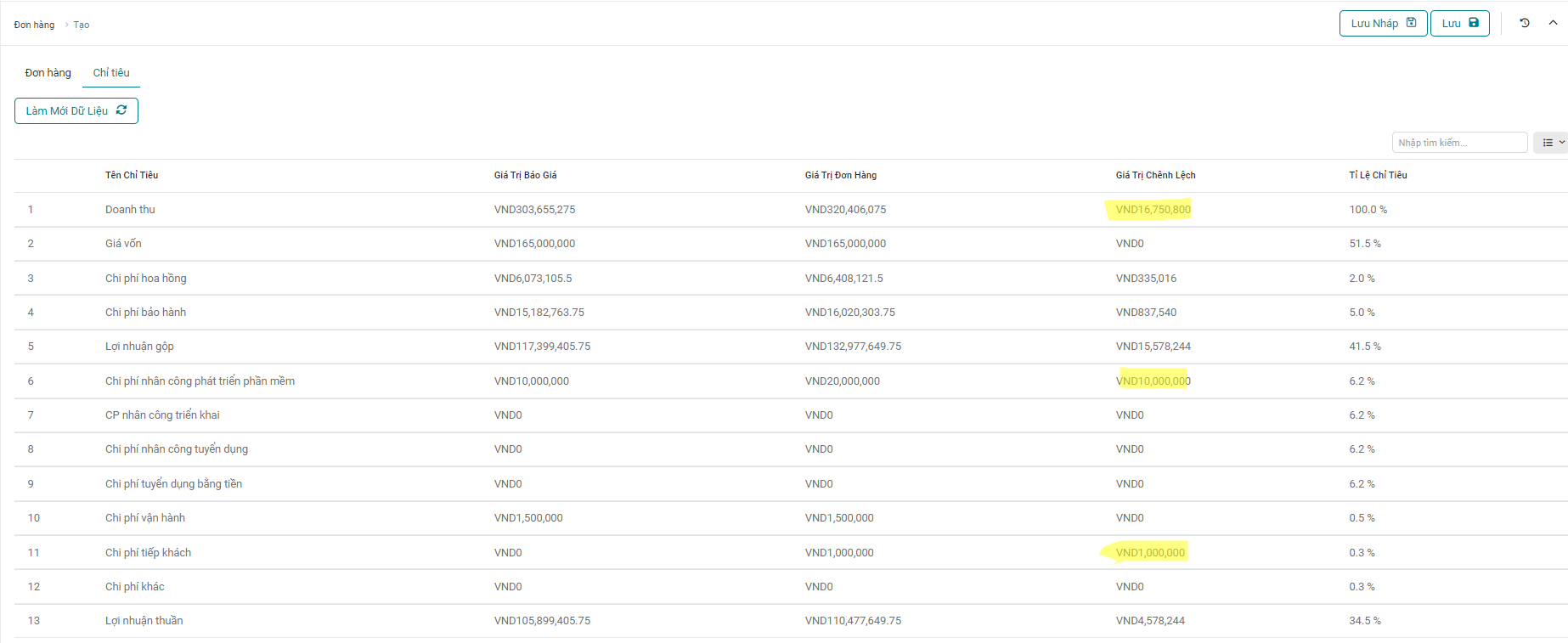Click the Lợi nhuận thuần row name
Viewport: 1568px width, 643px height.
tap(144, 621)
